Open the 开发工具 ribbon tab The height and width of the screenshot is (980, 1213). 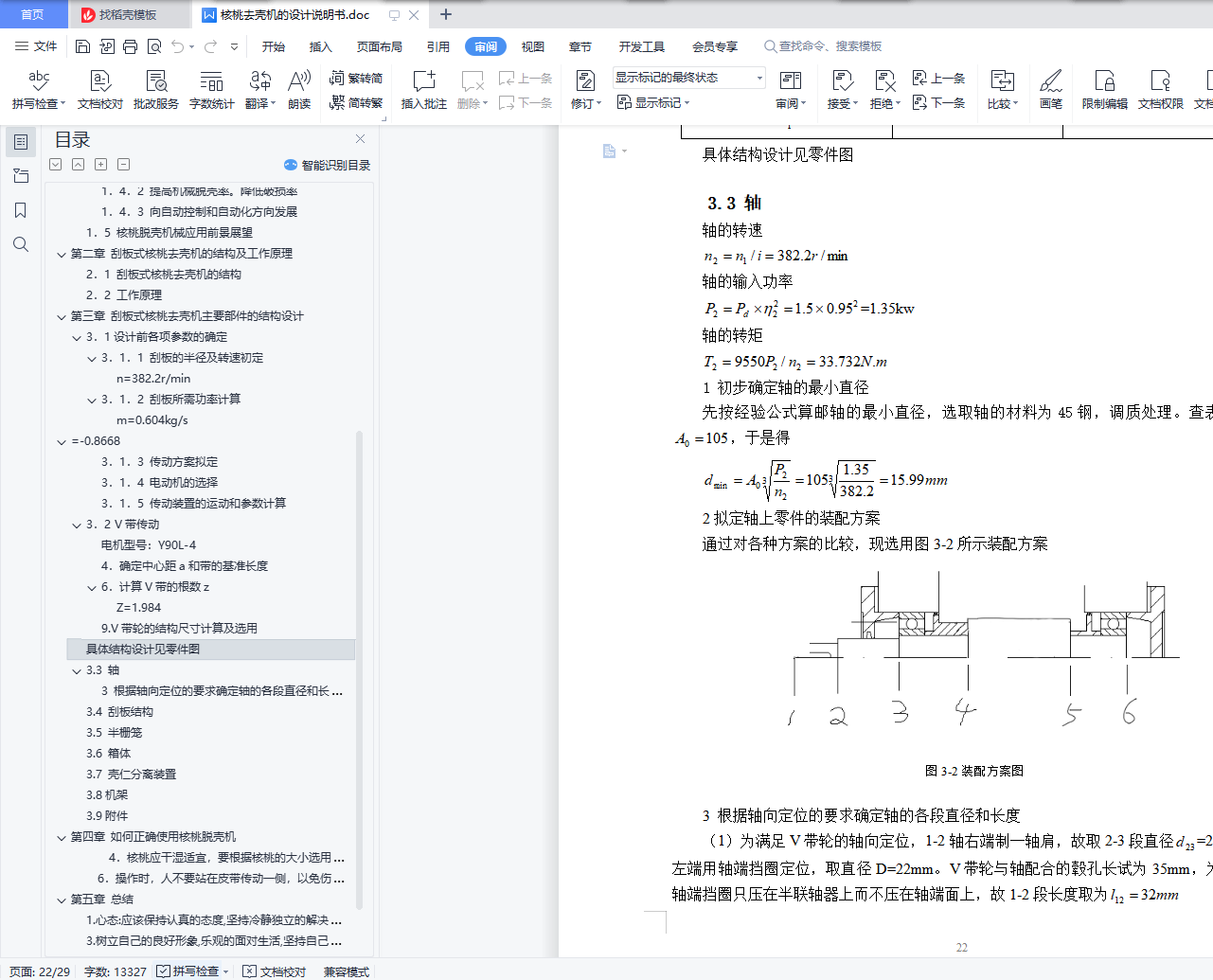click(641, 46)
